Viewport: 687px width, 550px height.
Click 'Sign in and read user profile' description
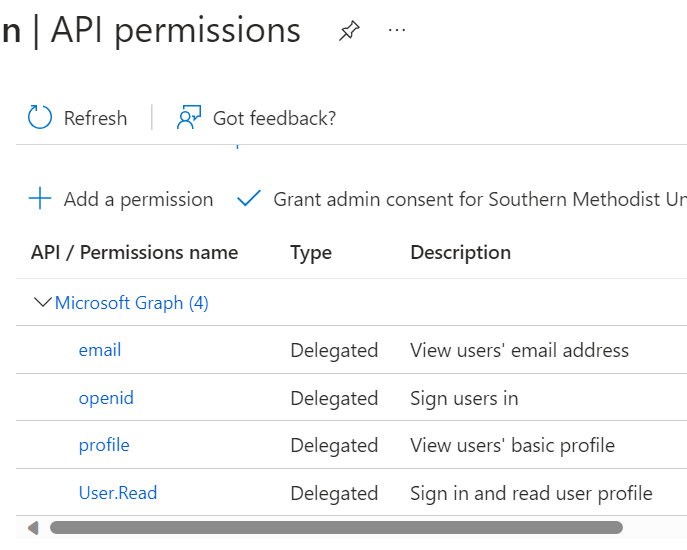coord(531,493)
